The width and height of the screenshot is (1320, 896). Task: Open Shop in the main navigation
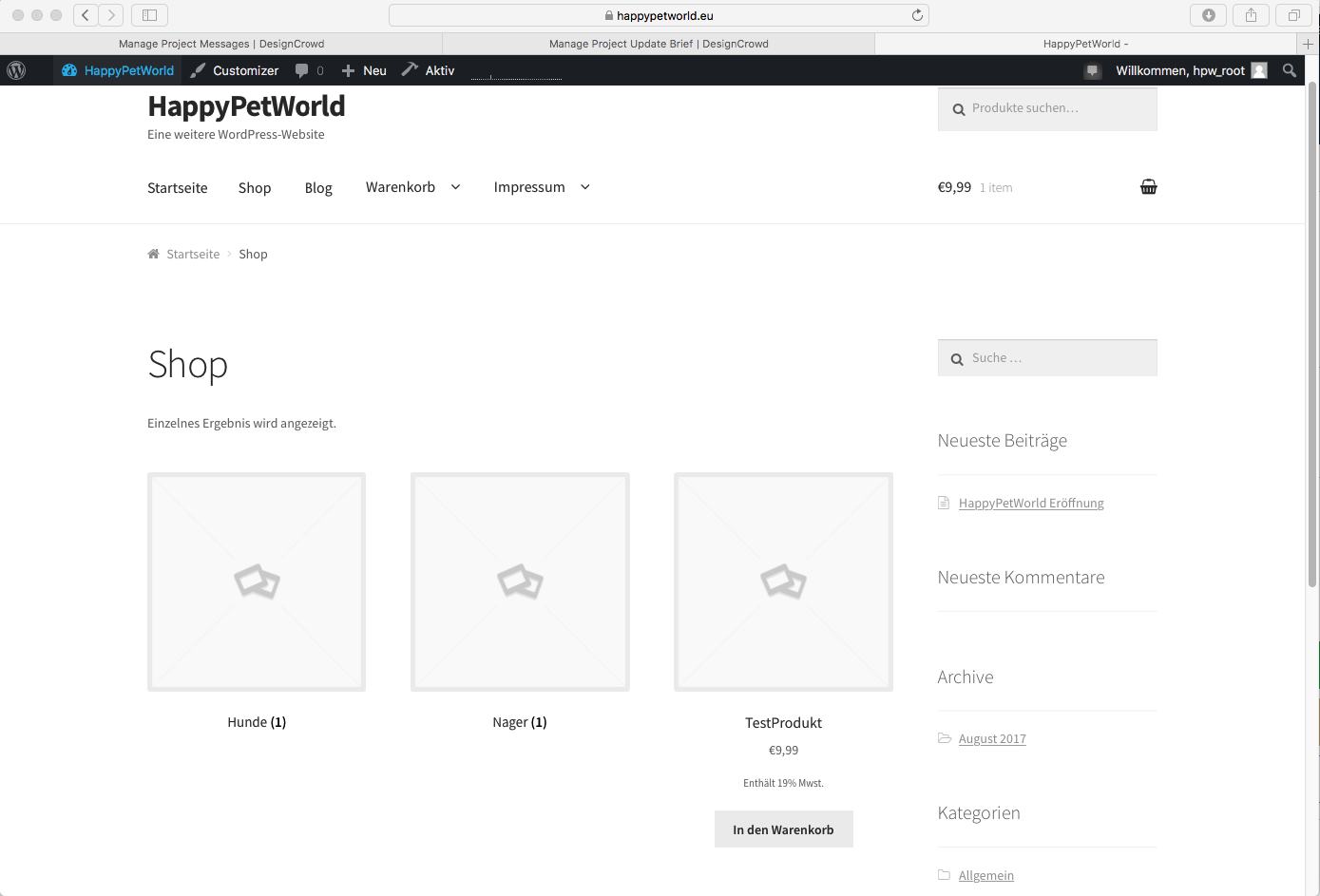[255, 188]
